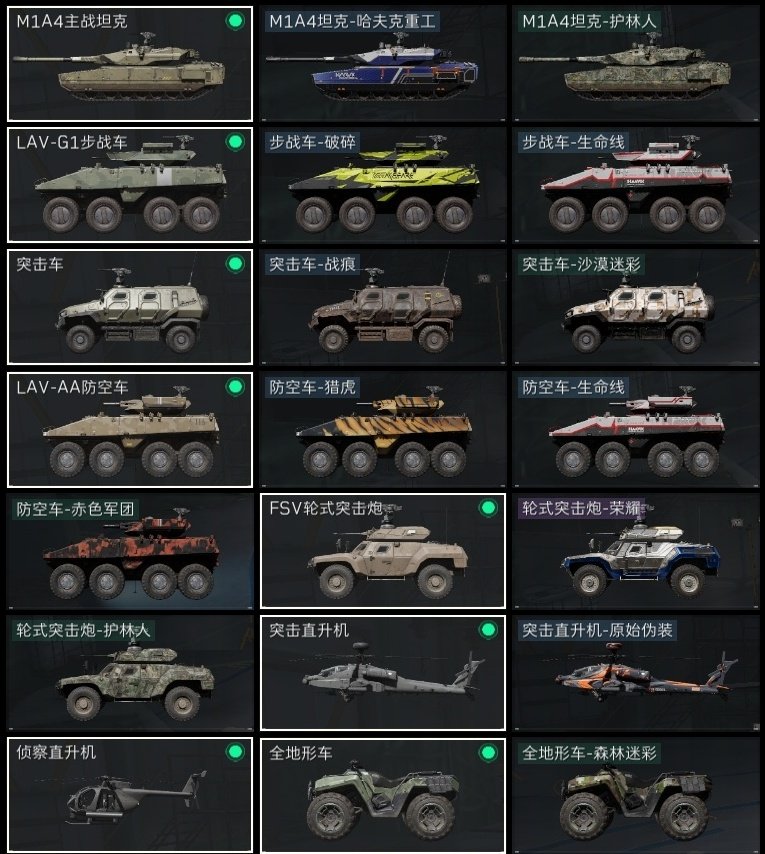Click the green equipped indicator on 突击车
Image resolution: width=765 pixels, height=854 pixels.
(235, 264)
